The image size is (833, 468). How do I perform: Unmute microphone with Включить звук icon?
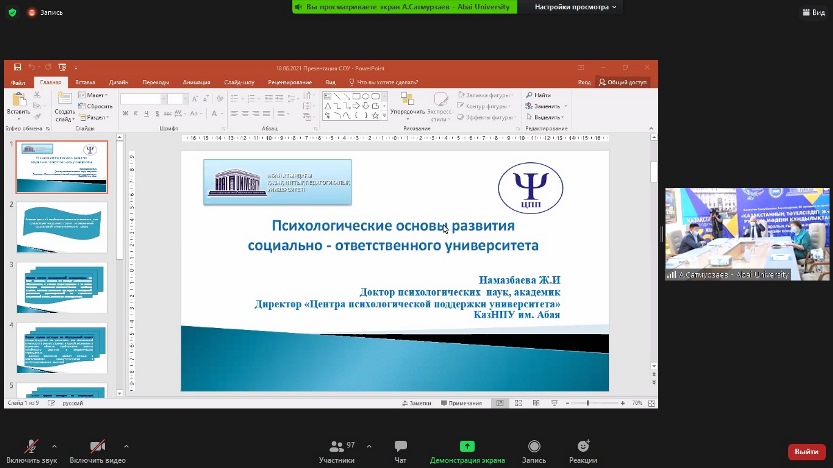(31, 446)
